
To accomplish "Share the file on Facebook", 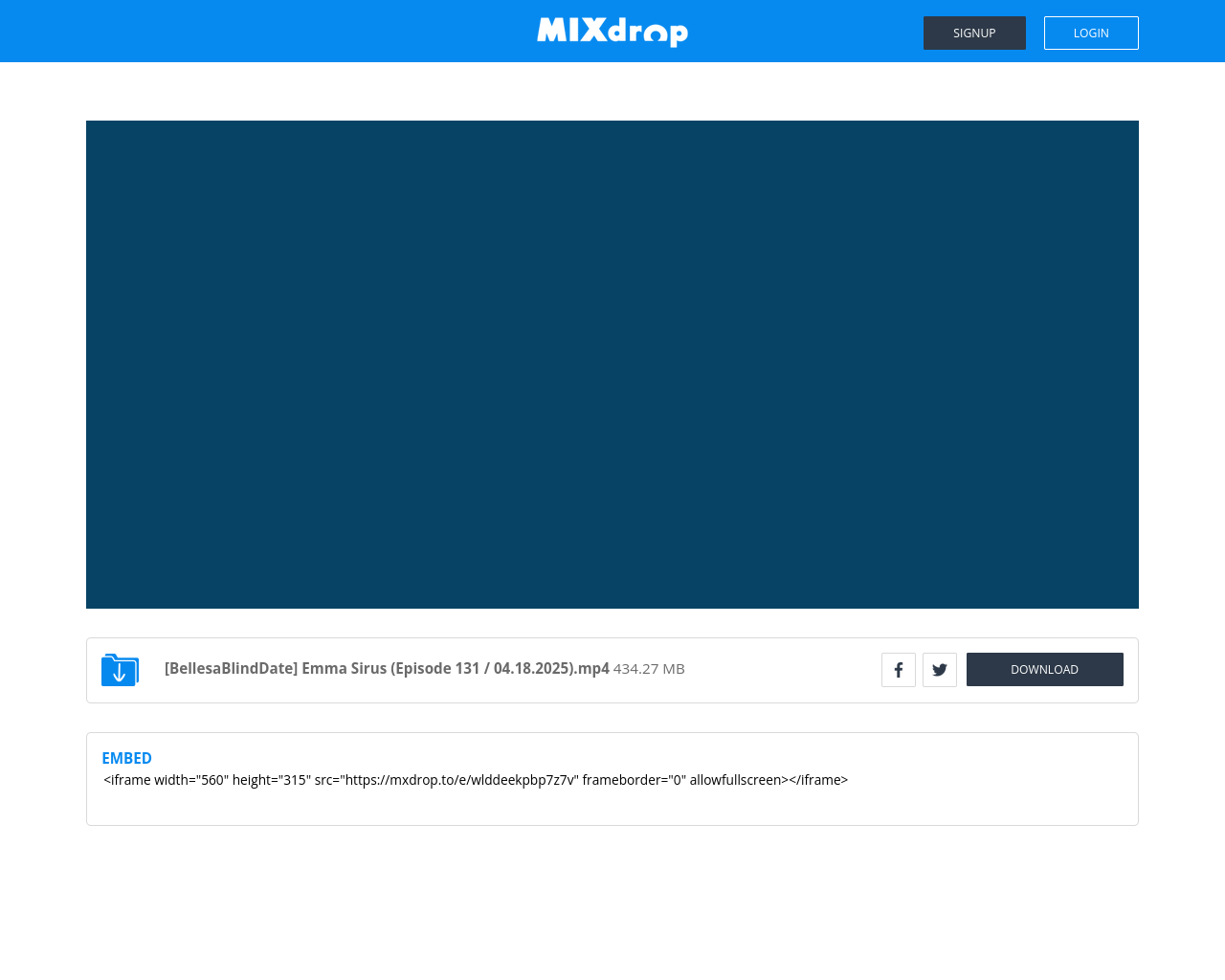I will point(899,670).
